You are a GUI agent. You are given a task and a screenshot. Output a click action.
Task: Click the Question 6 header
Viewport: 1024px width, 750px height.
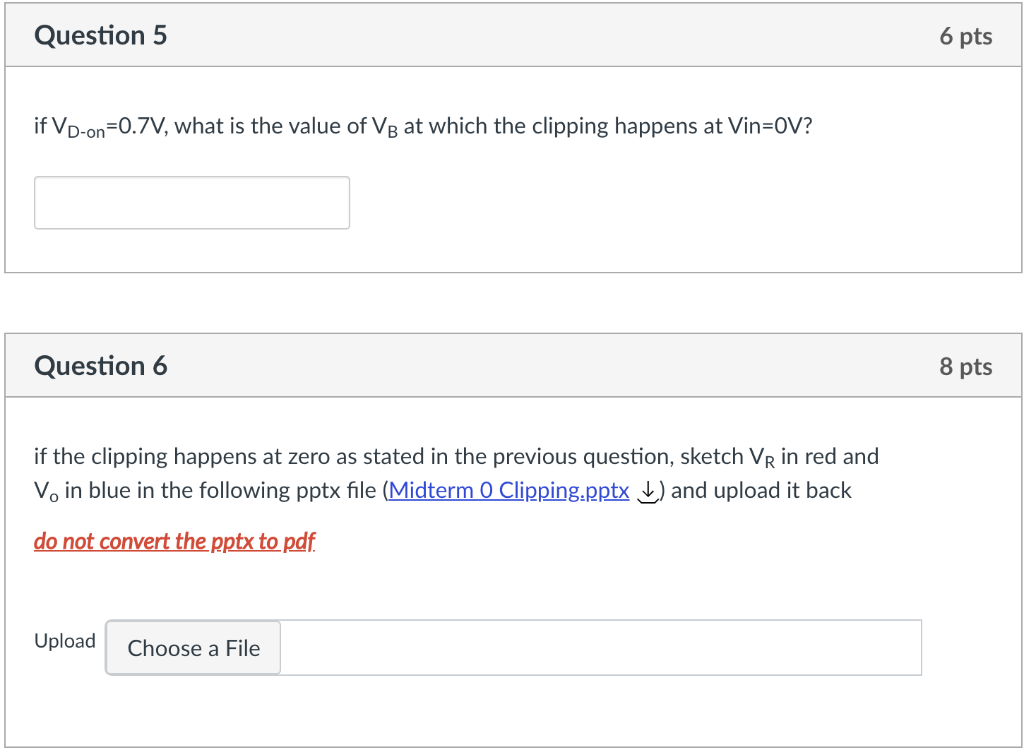(x=100, y=364)
